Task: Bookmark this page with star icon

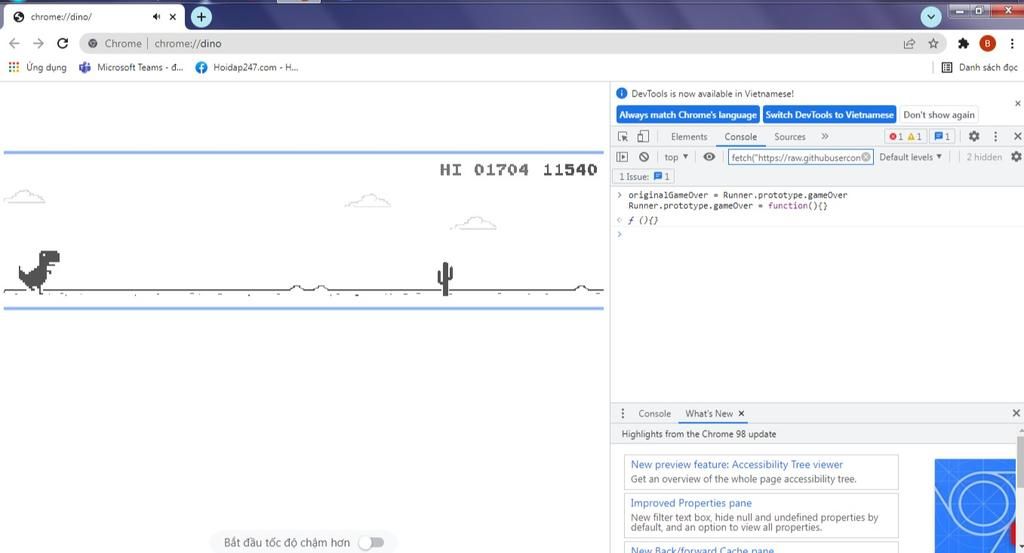Action: [933, 44]
